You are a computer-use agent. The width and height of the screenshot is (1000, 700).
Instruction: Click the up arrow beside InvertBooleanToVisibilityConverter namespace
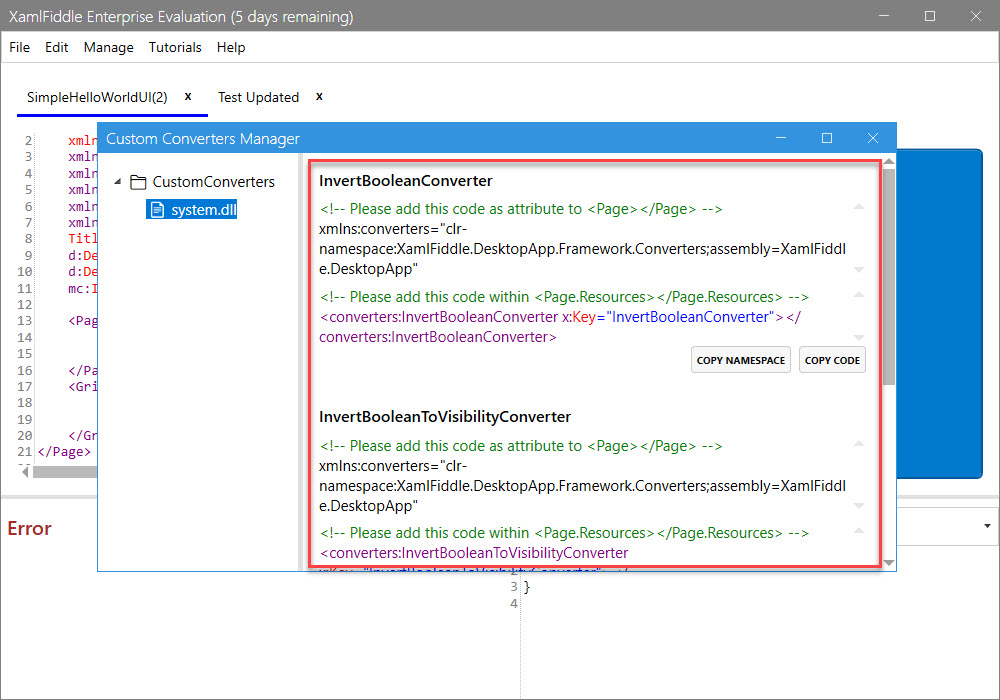pyautogui.click(x=858, y=443)
